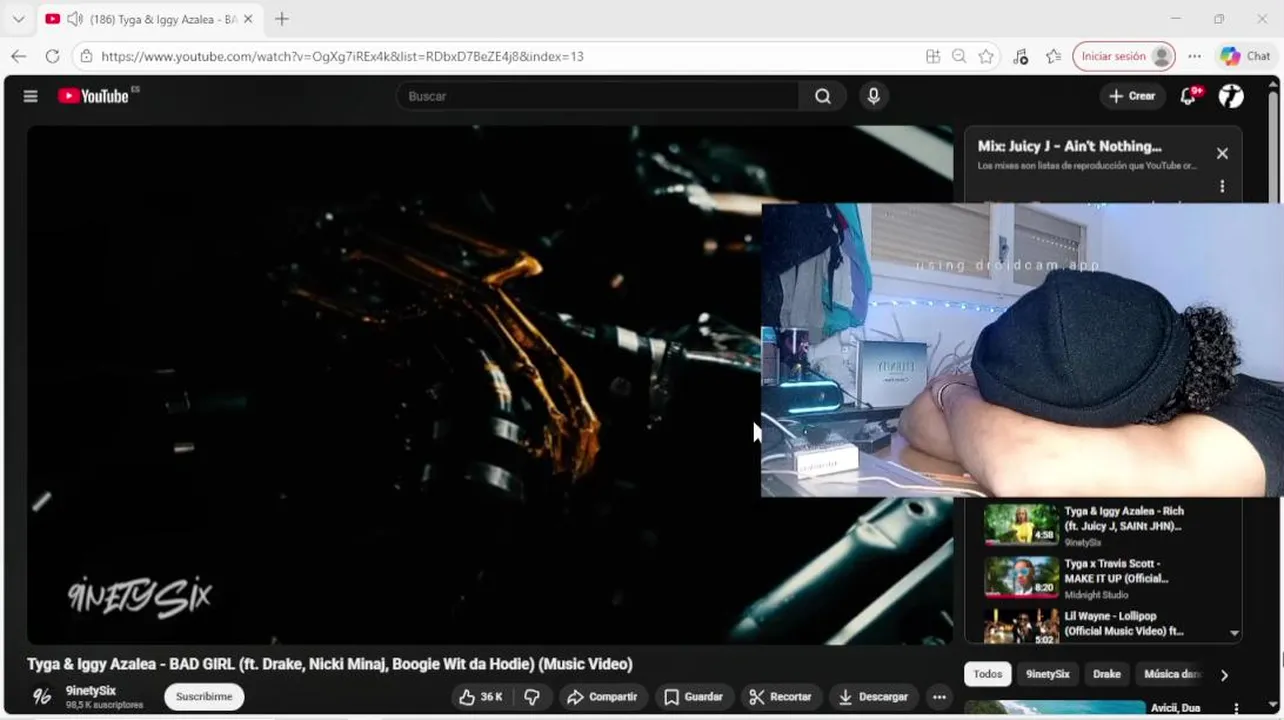Subscribe with the Suscribirme button

pyautogui.click(x=204, y=697)
